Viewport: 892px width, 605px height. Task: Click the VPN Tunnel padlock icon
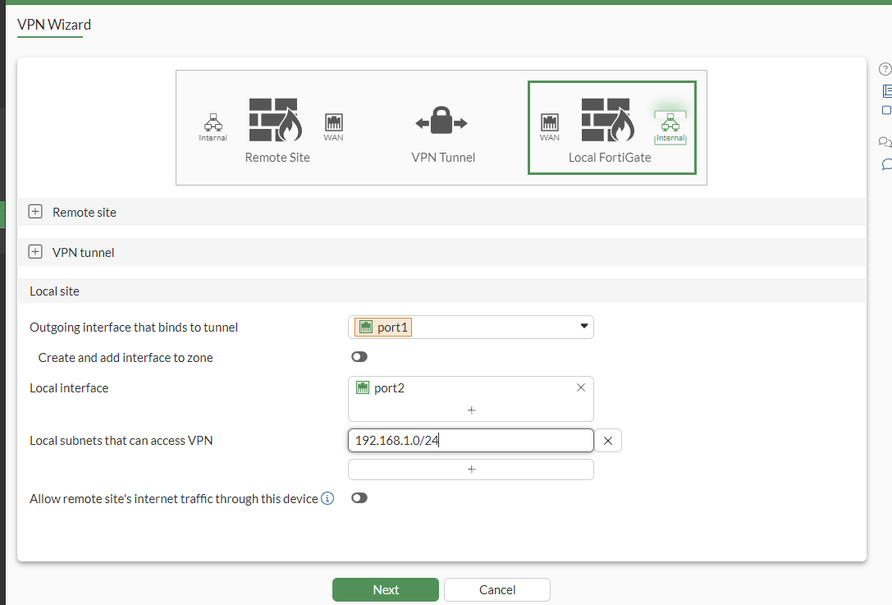(441, 120)
